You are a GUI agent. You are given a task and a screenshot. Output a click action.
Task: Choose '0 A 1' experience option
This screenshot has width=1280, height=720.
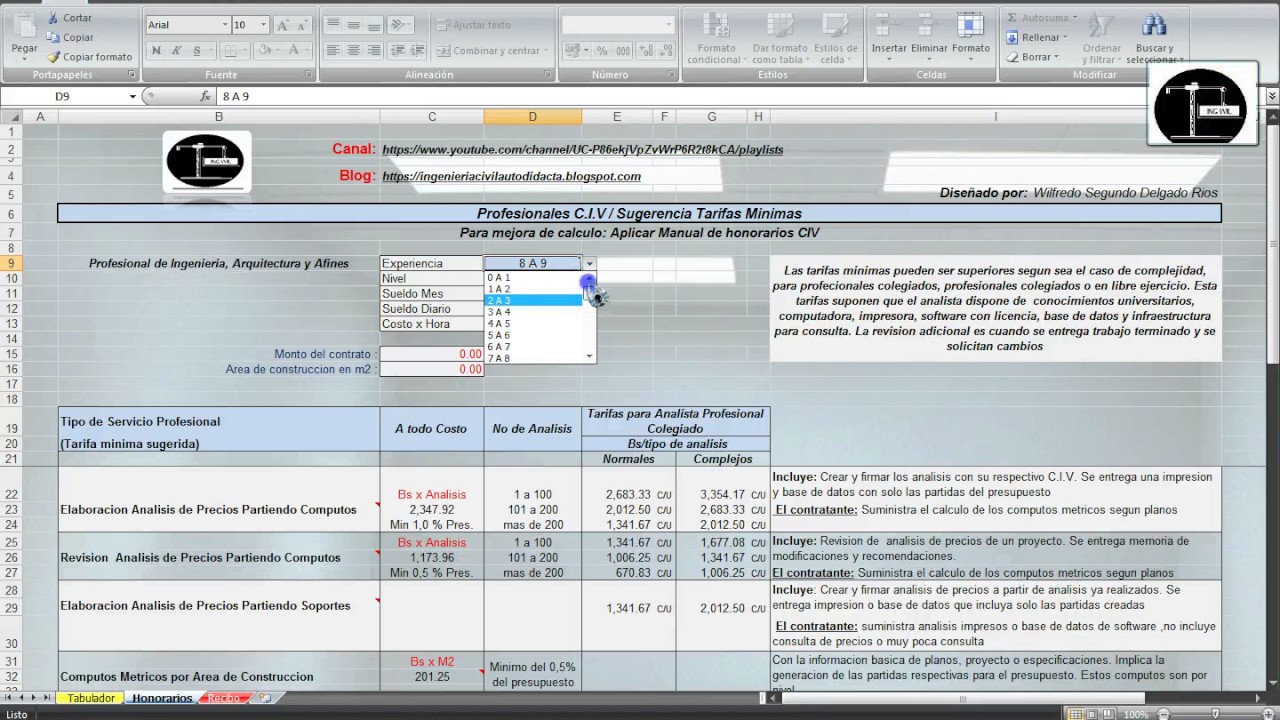point(532,277)
